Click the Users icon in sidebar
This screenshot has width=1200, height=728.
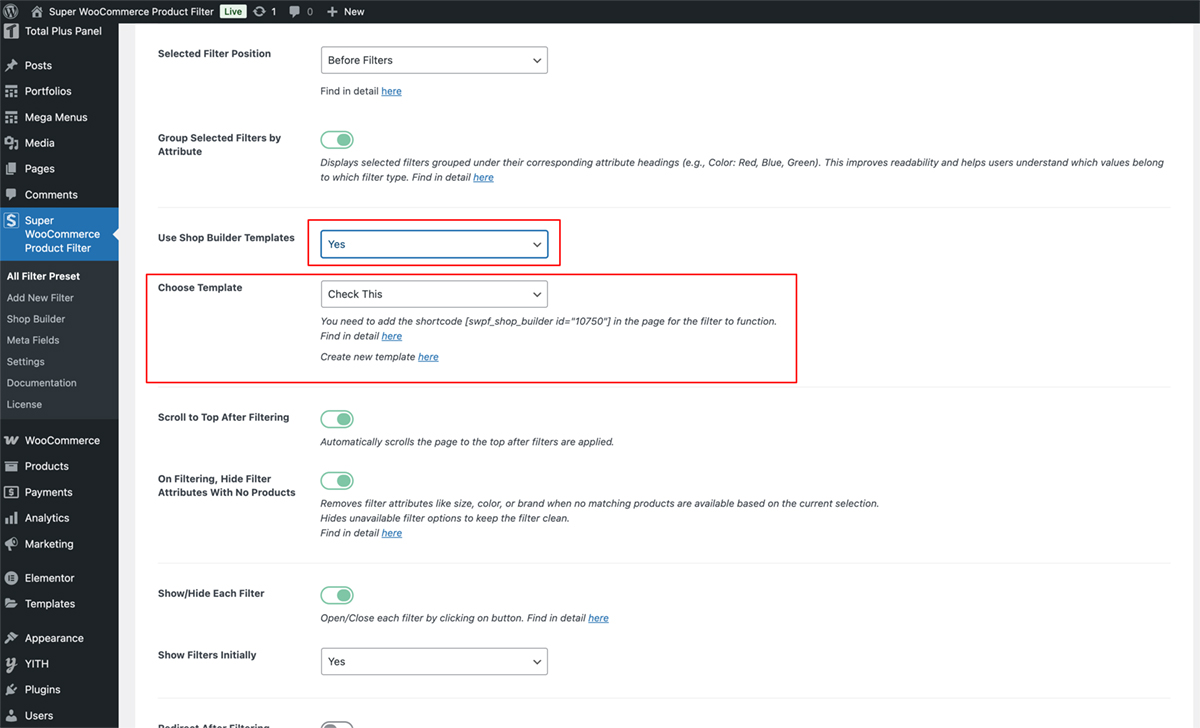(x=11, y=716)
